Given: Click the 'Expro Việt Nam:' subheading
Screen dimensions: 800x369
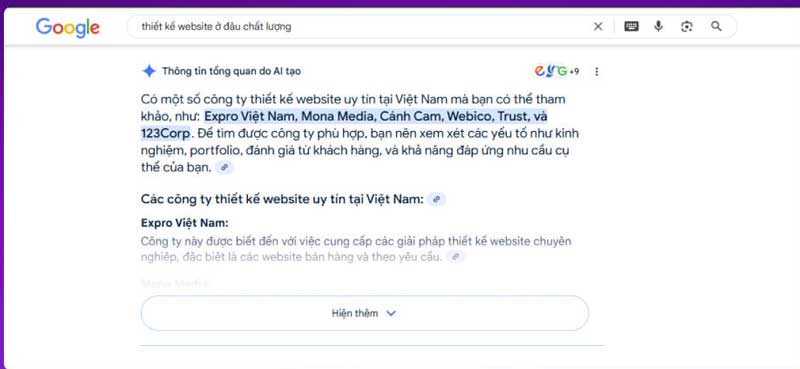Looking at the screenshot, I should pyautogui.click(x=185, y=224).
